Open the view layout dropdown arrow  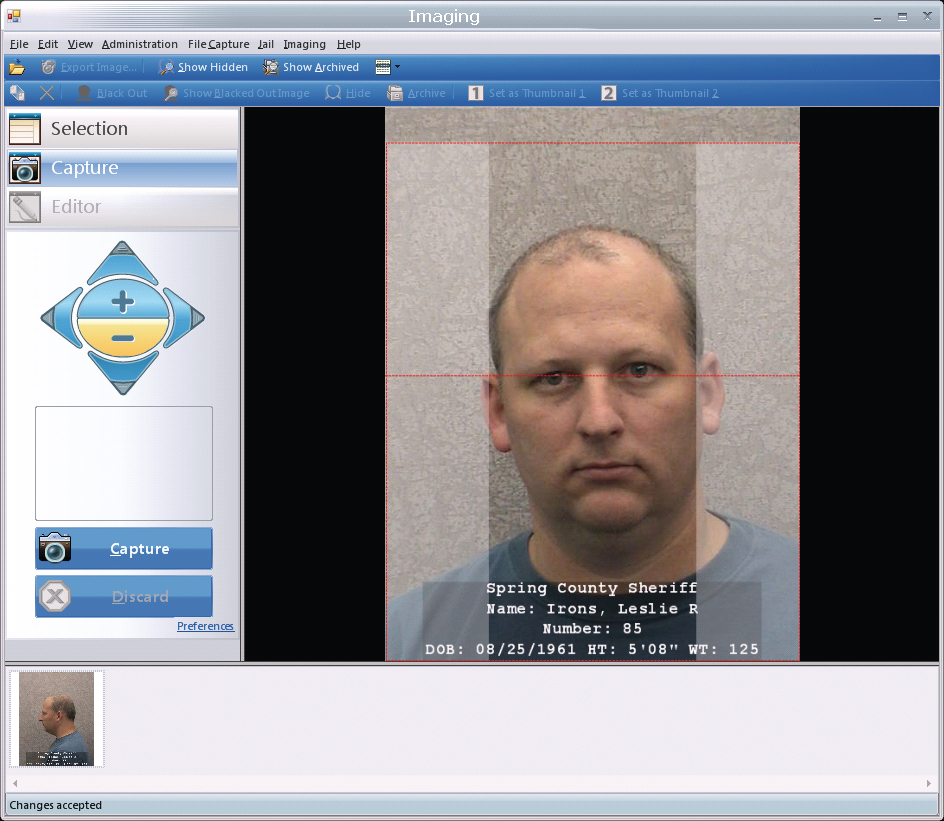(x=397, y=67)
